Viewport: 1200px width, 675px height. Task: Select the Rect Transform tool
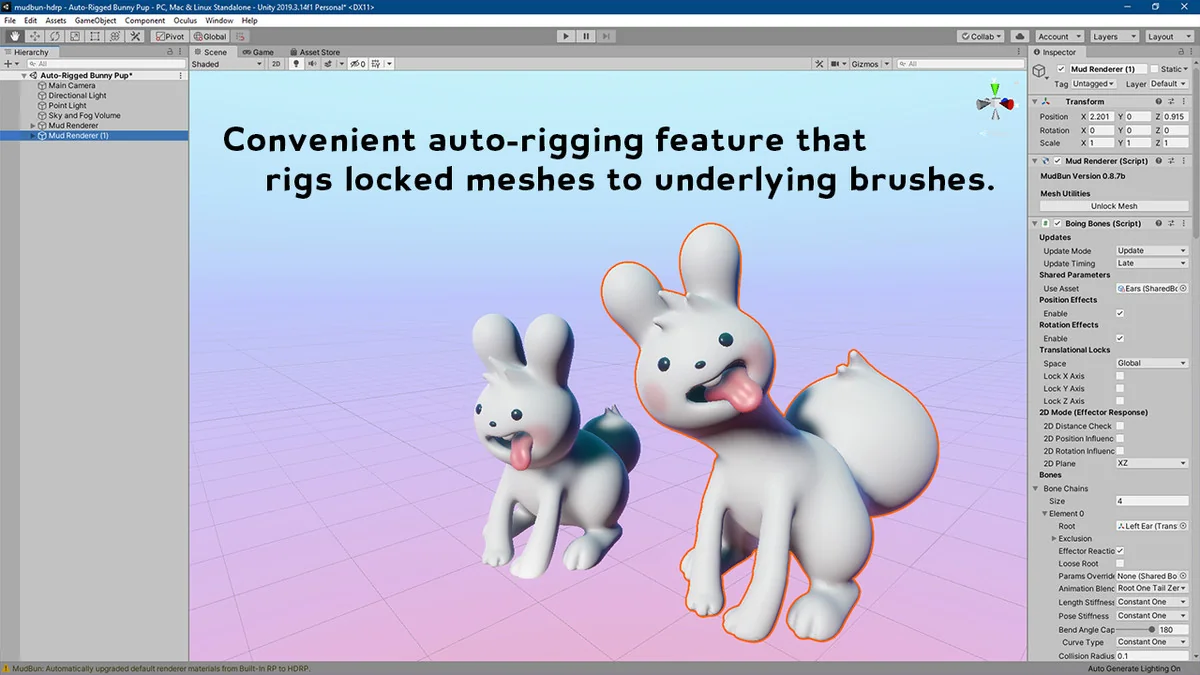pyautogui.click(x=95, y=36)
